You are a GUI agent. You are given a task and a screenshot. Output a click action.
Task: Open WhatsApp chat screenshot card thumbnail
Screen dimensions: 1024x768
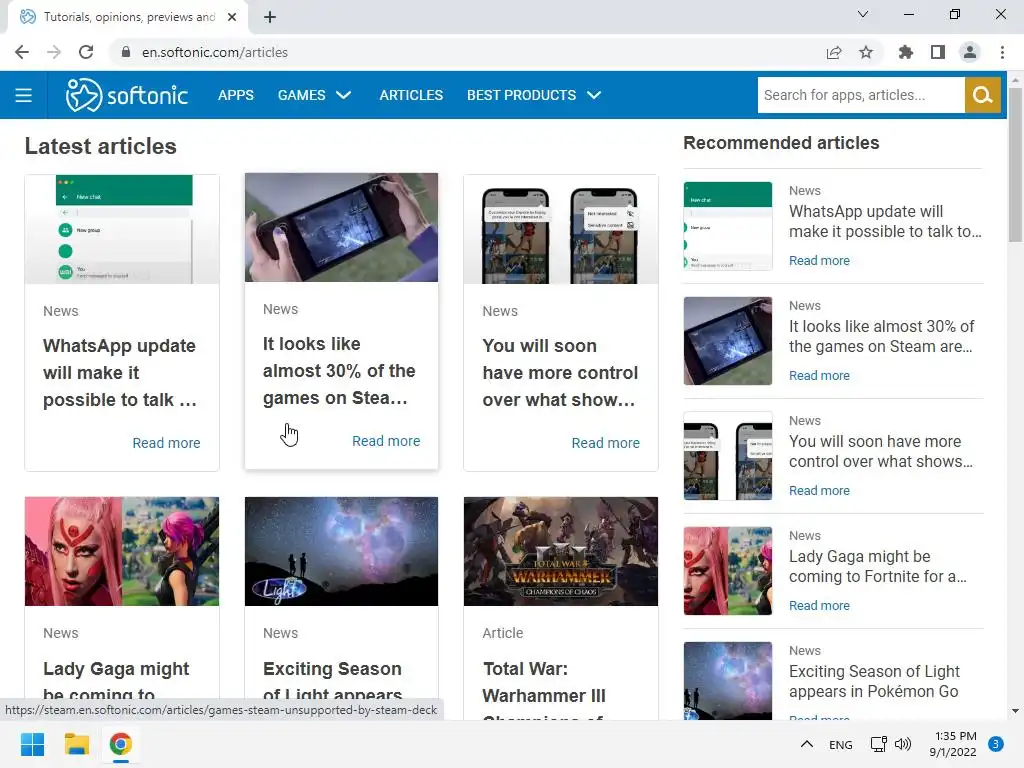click(x=122, y=229)
